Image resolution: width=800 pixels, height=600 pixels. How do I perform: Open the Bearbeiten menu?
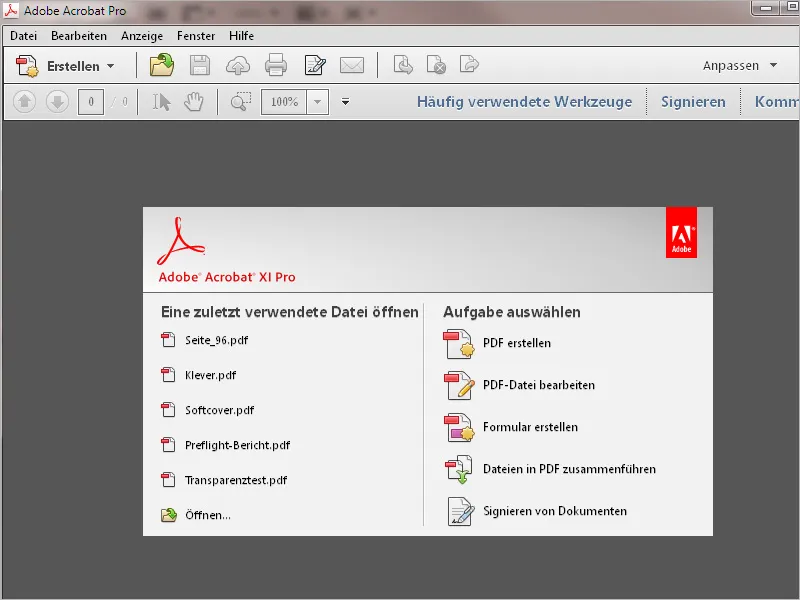pos(79,36)
